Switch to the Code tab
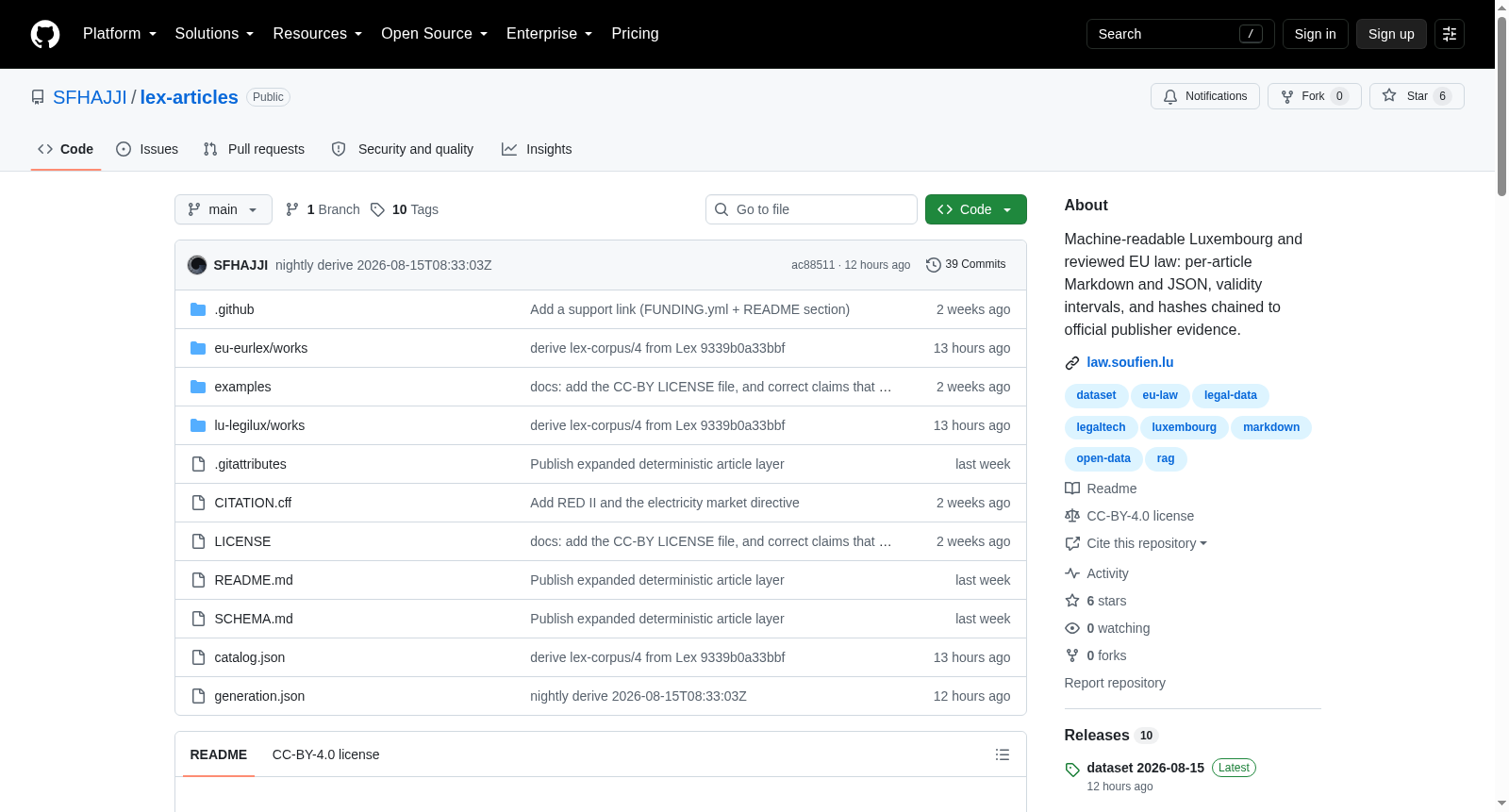1509x812 pixels. (x=66, y=149)
